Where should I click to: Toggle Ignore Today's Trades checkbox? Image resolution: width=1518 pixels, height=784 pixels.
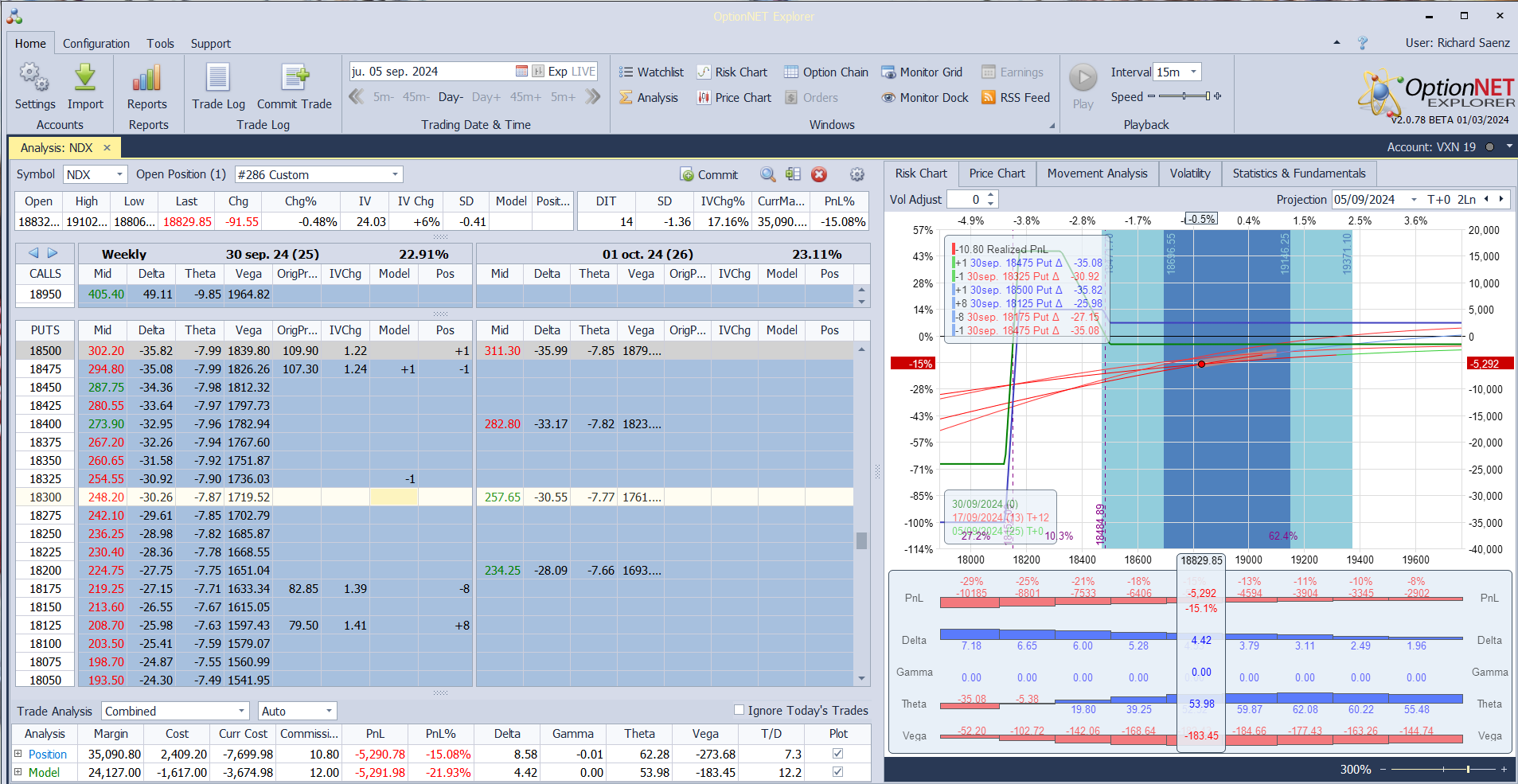(739, 710)
